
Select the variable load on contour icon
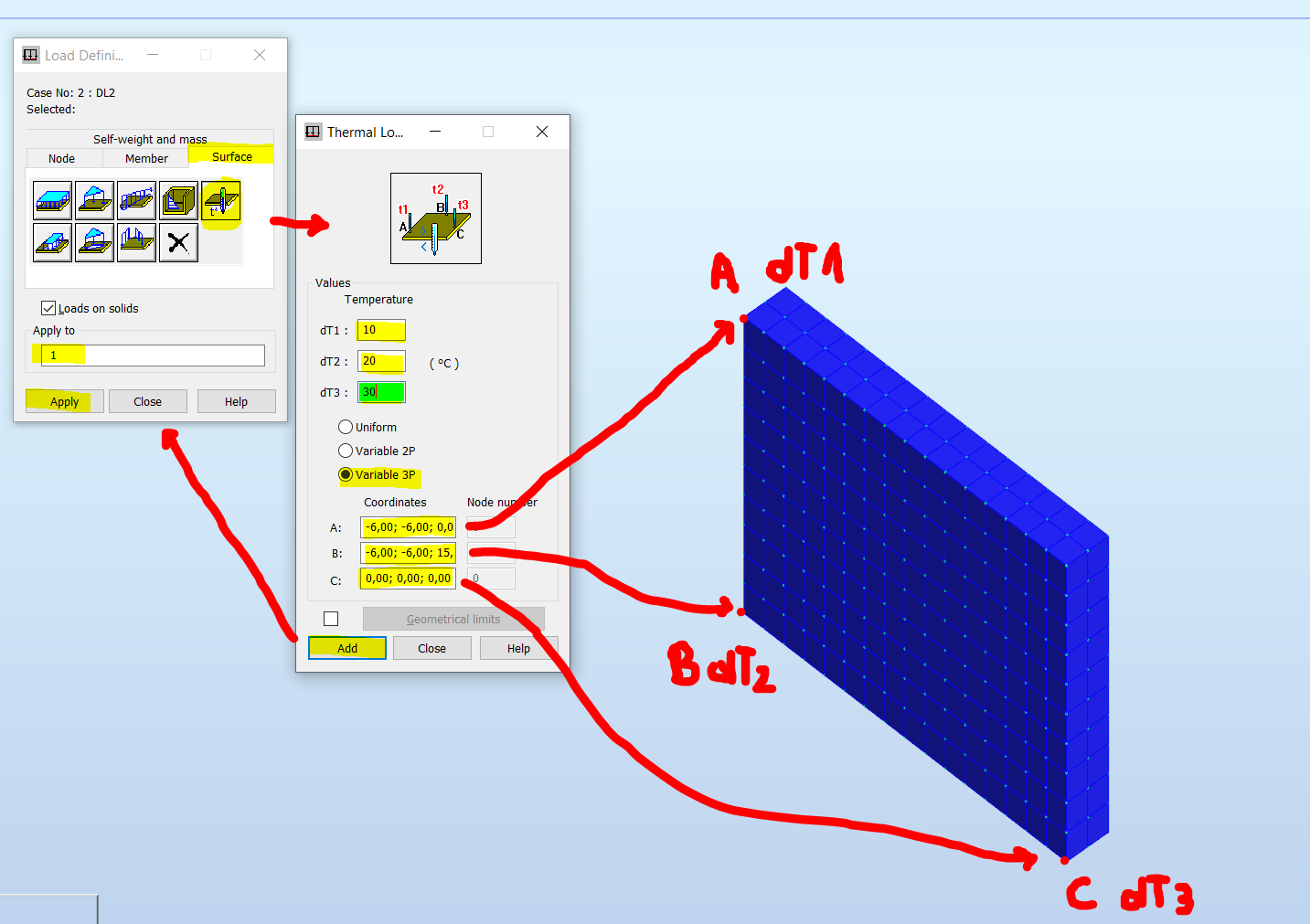[x=94, y=242]
